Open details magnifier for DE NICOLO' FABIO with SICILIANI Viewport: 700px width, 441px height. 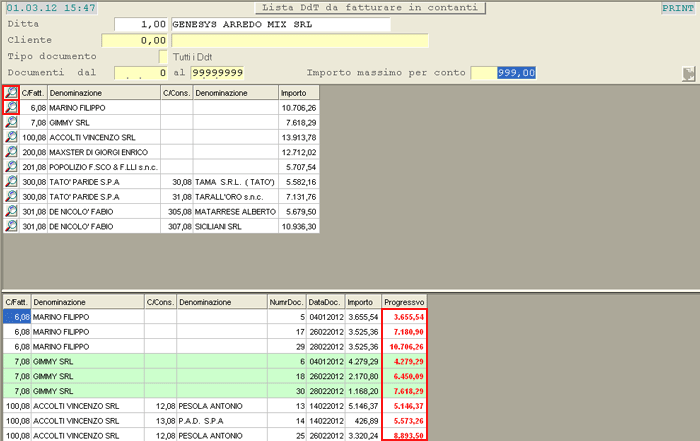(11, 226)
